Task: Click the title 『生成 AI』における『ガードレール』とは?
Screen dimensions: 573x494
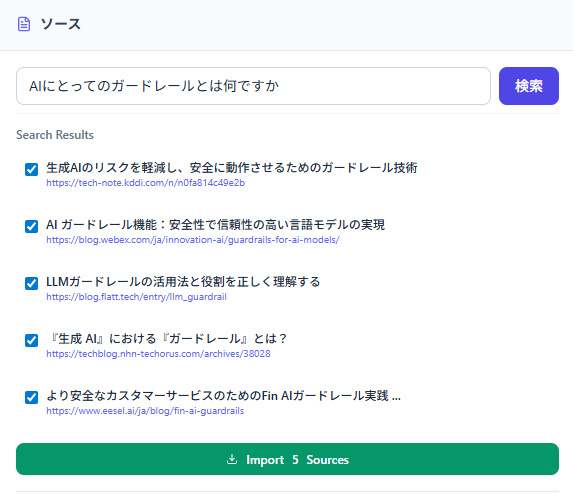Action: point(168,339)
